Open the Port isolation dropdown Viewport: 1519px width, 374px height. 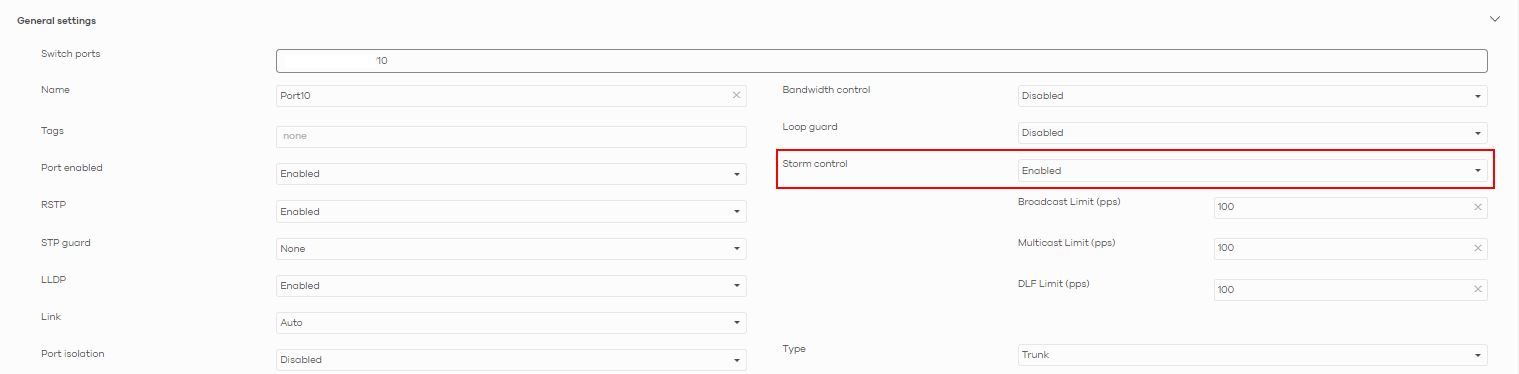(x=511, y=360)
